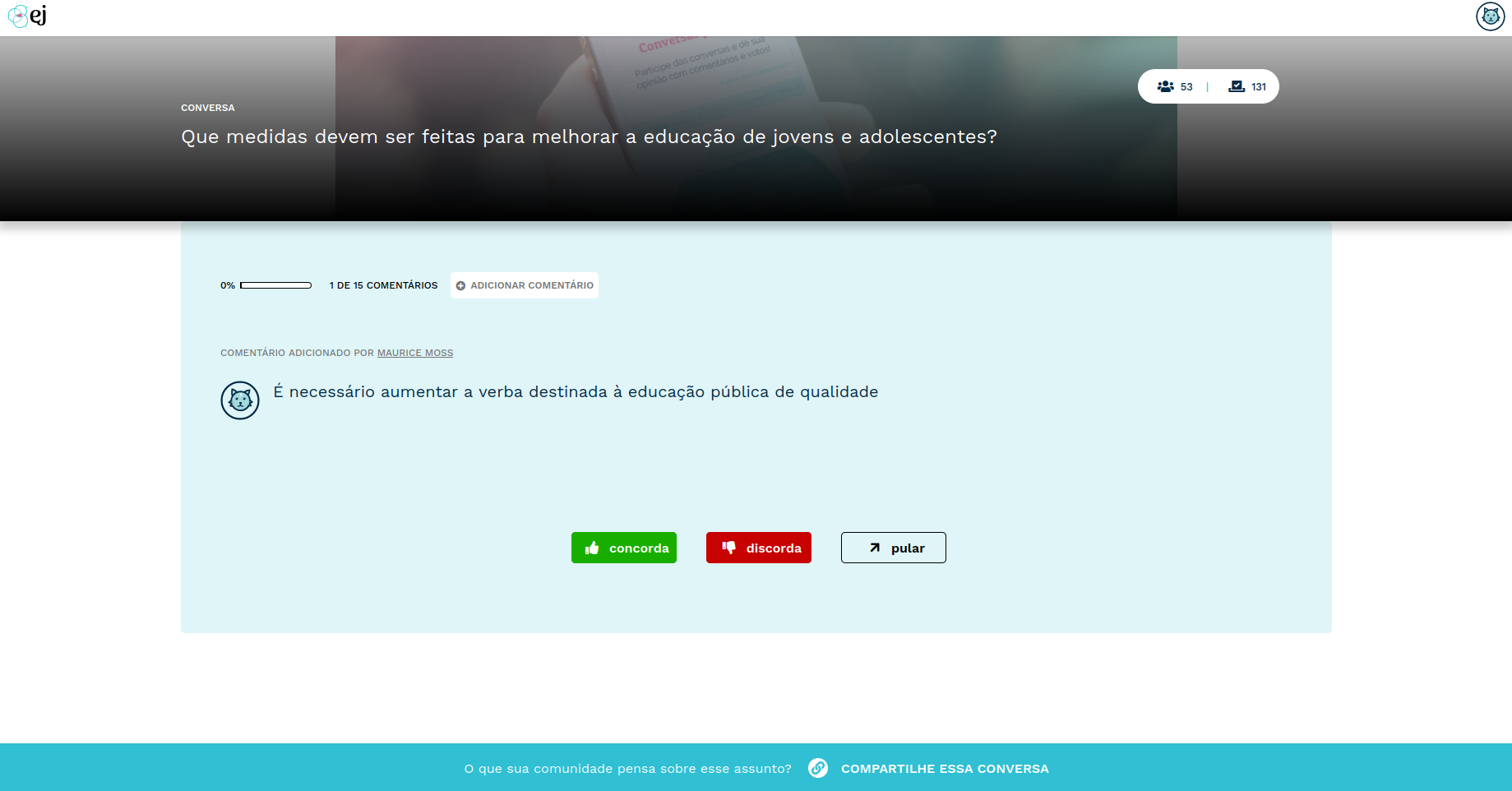This screenshot has width=1512, height=791.
Task: Click the 'Comentário adicionado por' label
Action: click(297, 353)
